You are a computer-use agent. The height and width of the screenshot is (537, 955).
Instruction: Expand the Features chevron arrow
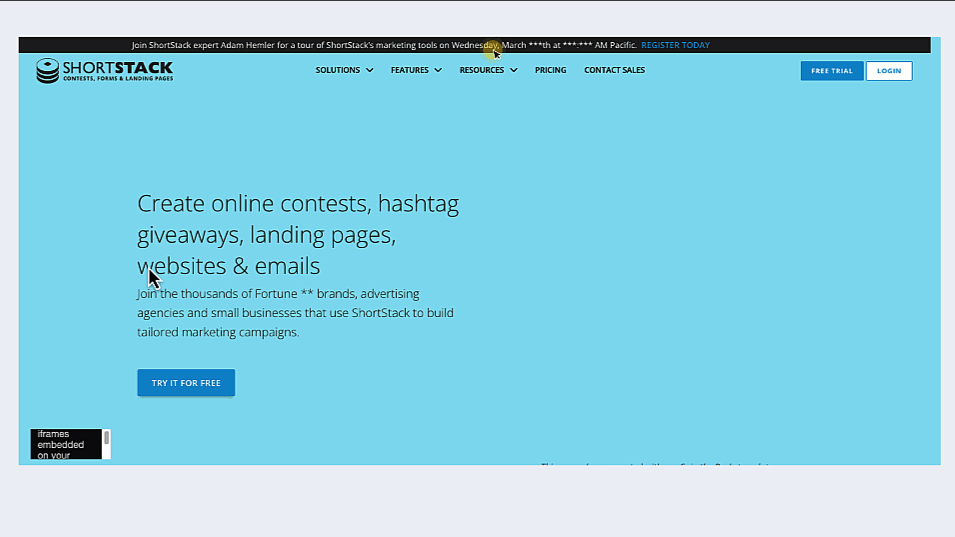[x=438, y=71]
